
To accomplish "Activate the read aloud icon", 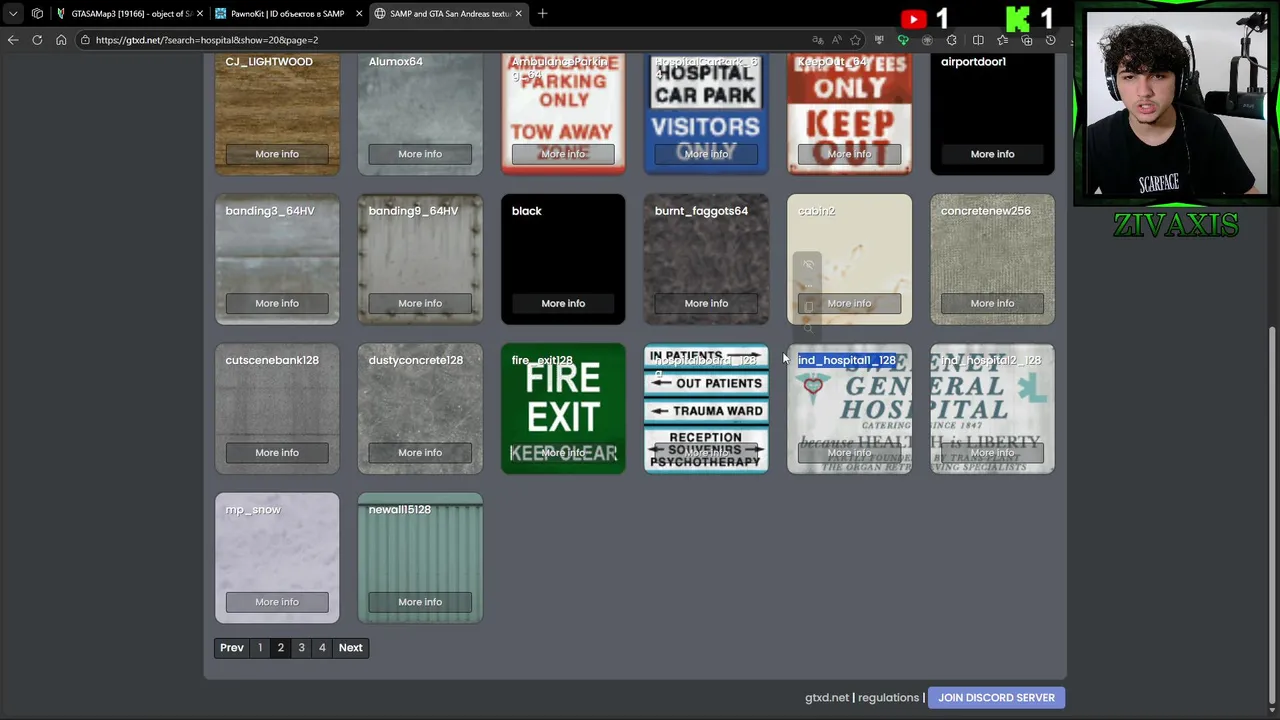I will coord(837,40).
